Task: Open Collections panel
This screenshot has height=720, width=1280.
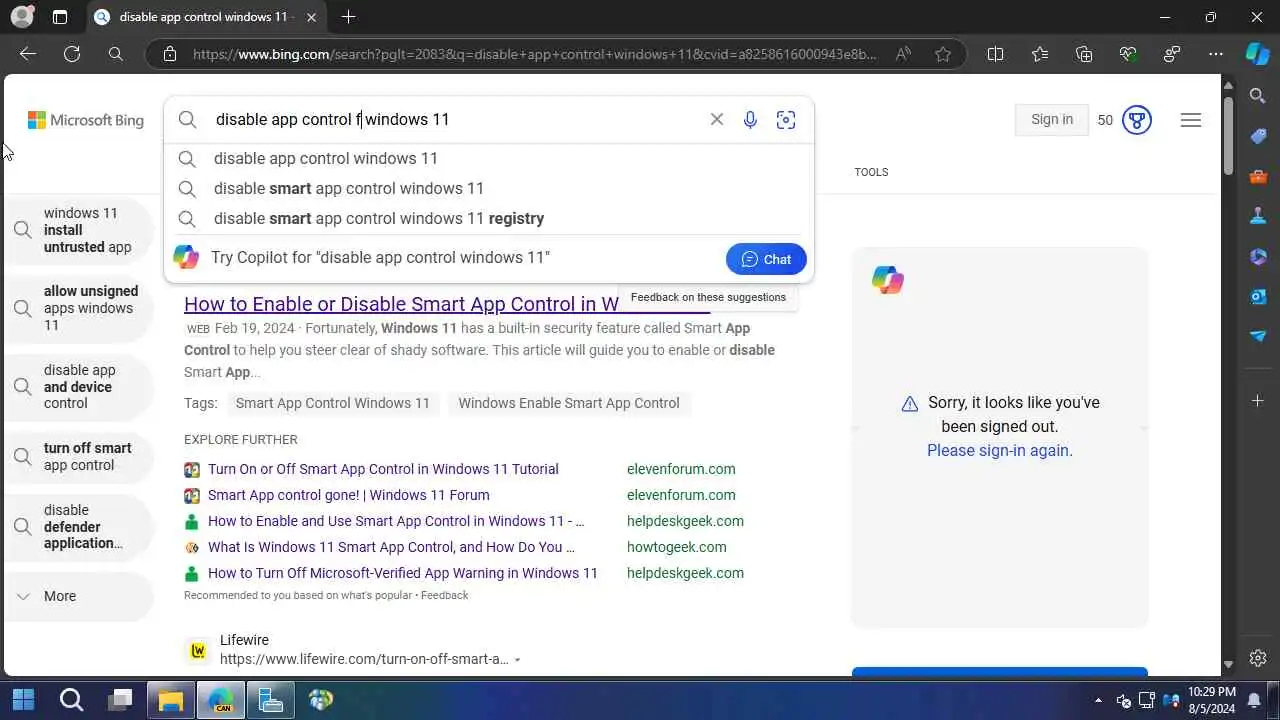Action: (1084, 54)
